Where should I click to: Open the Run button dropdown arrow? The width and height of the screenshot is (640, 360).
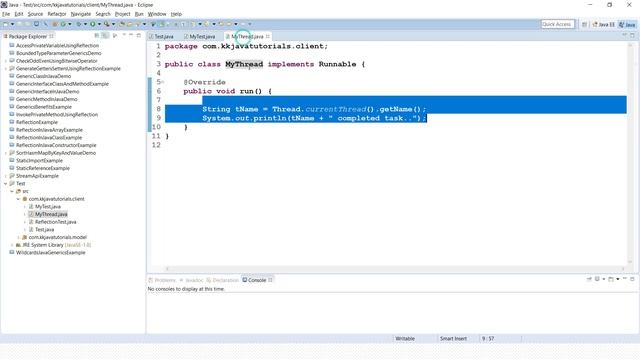[100, 24]
